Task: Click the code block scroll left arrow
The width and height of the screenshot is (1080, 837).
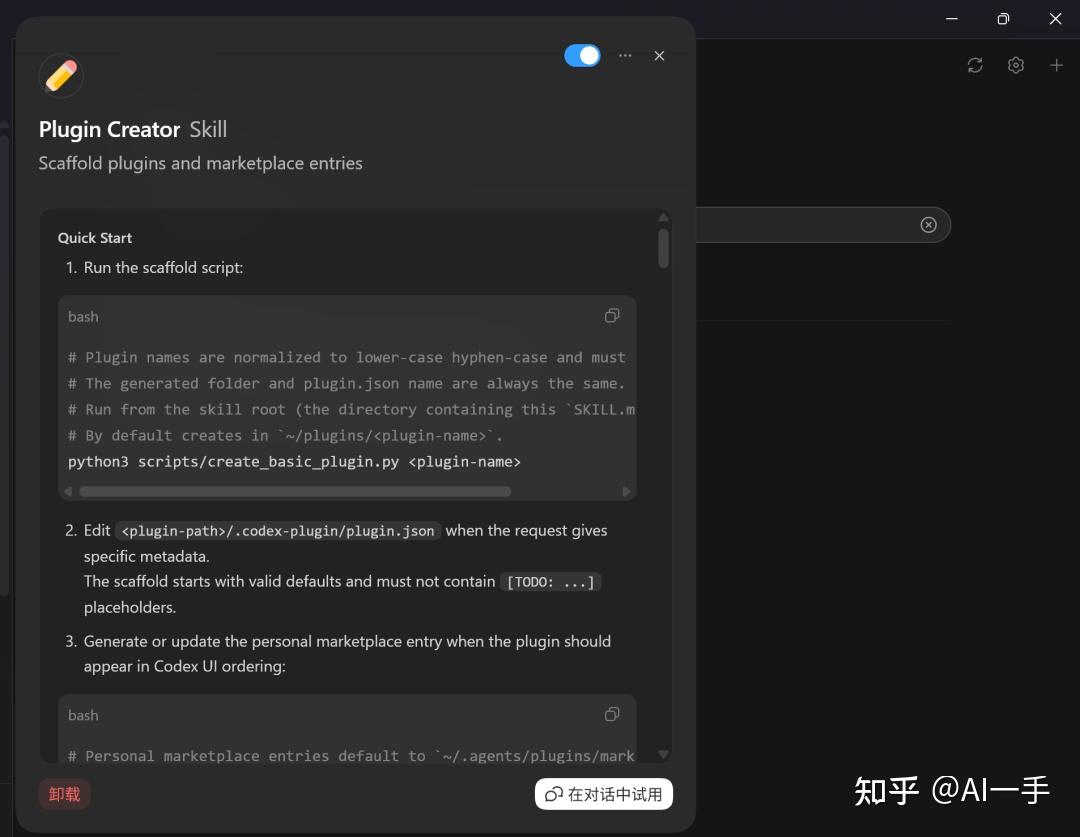Action: coord(68,491)
